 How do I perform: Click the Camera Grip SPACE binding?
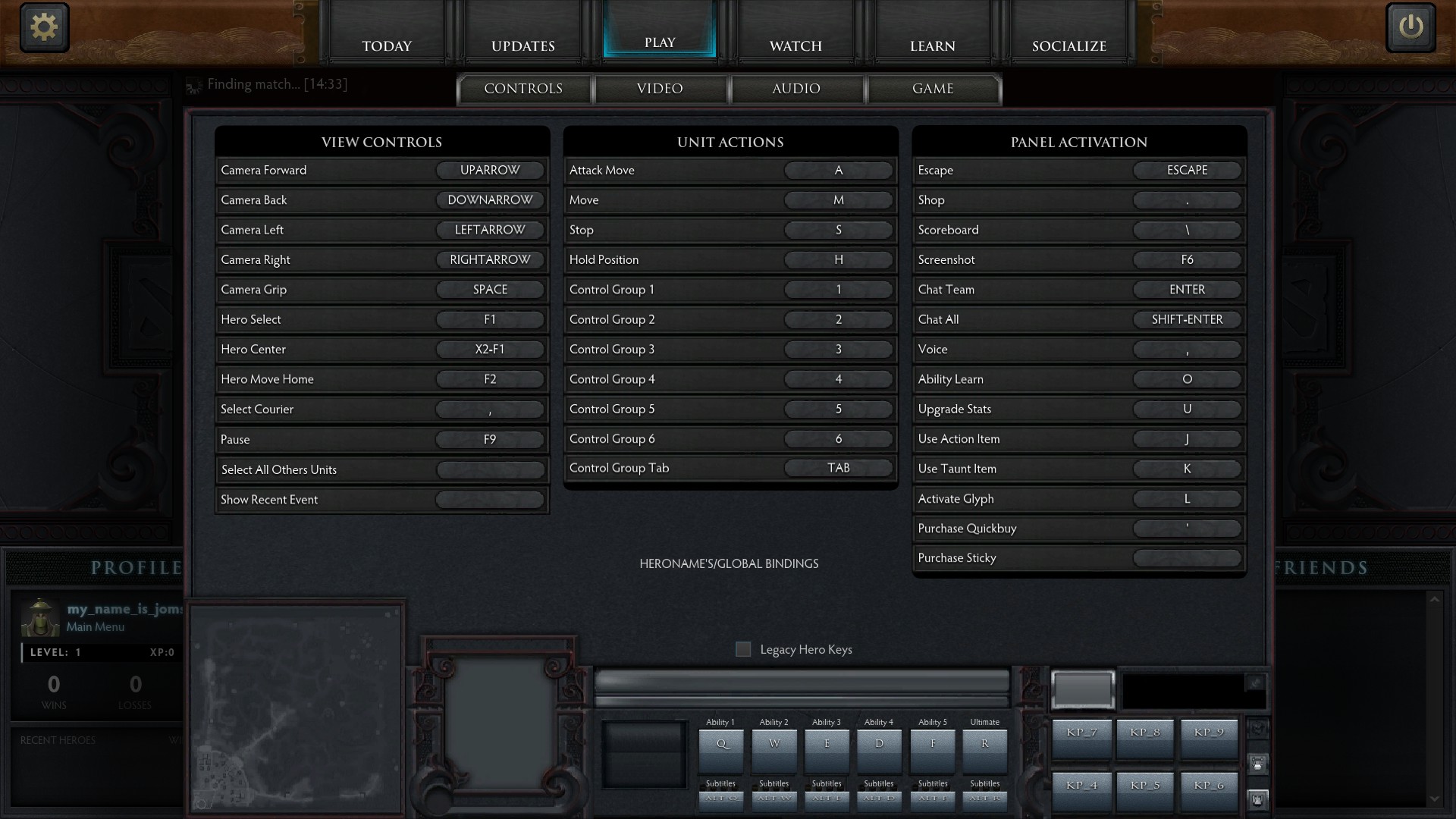[490, 290]
